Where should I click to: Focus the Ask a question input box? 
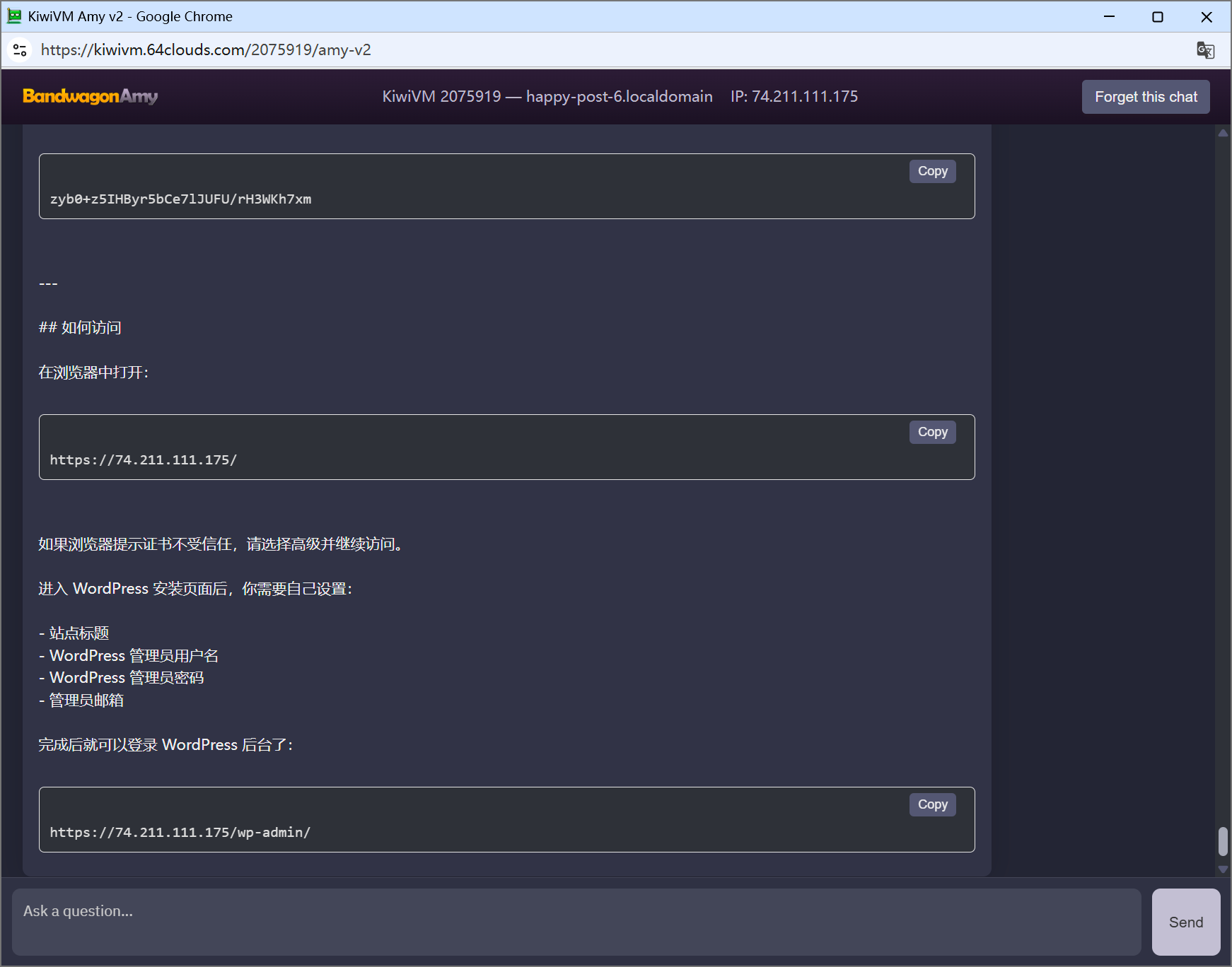[576, 922]
